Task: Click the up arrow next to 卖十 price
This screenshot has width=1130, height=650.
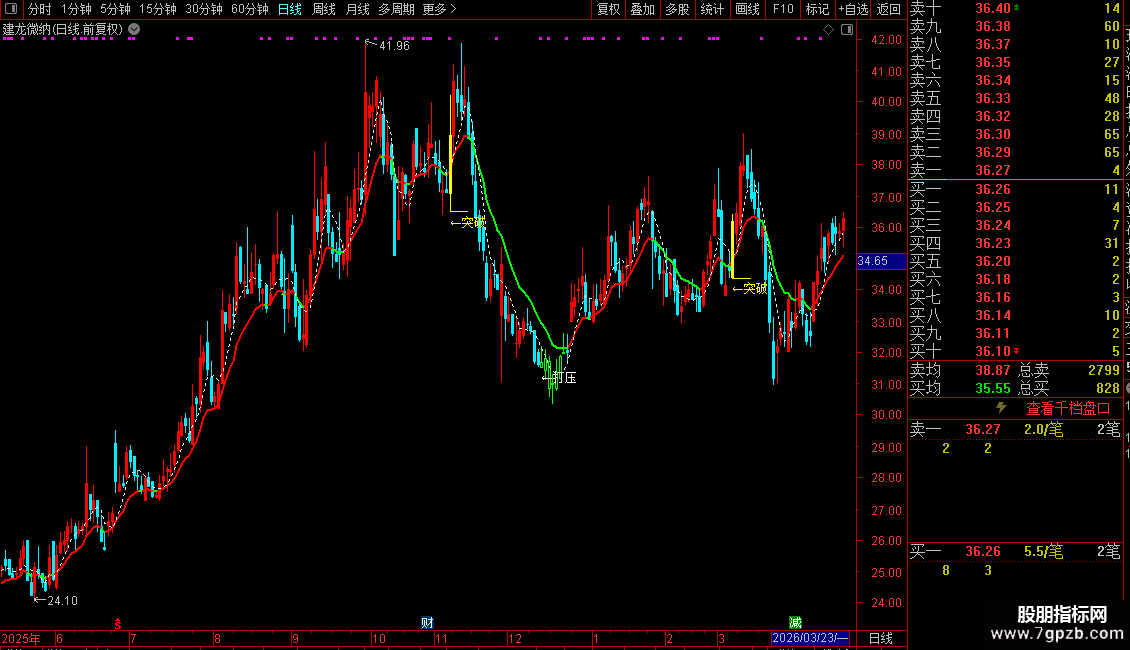Action: pyautogui.click(x=1017, y=7)
